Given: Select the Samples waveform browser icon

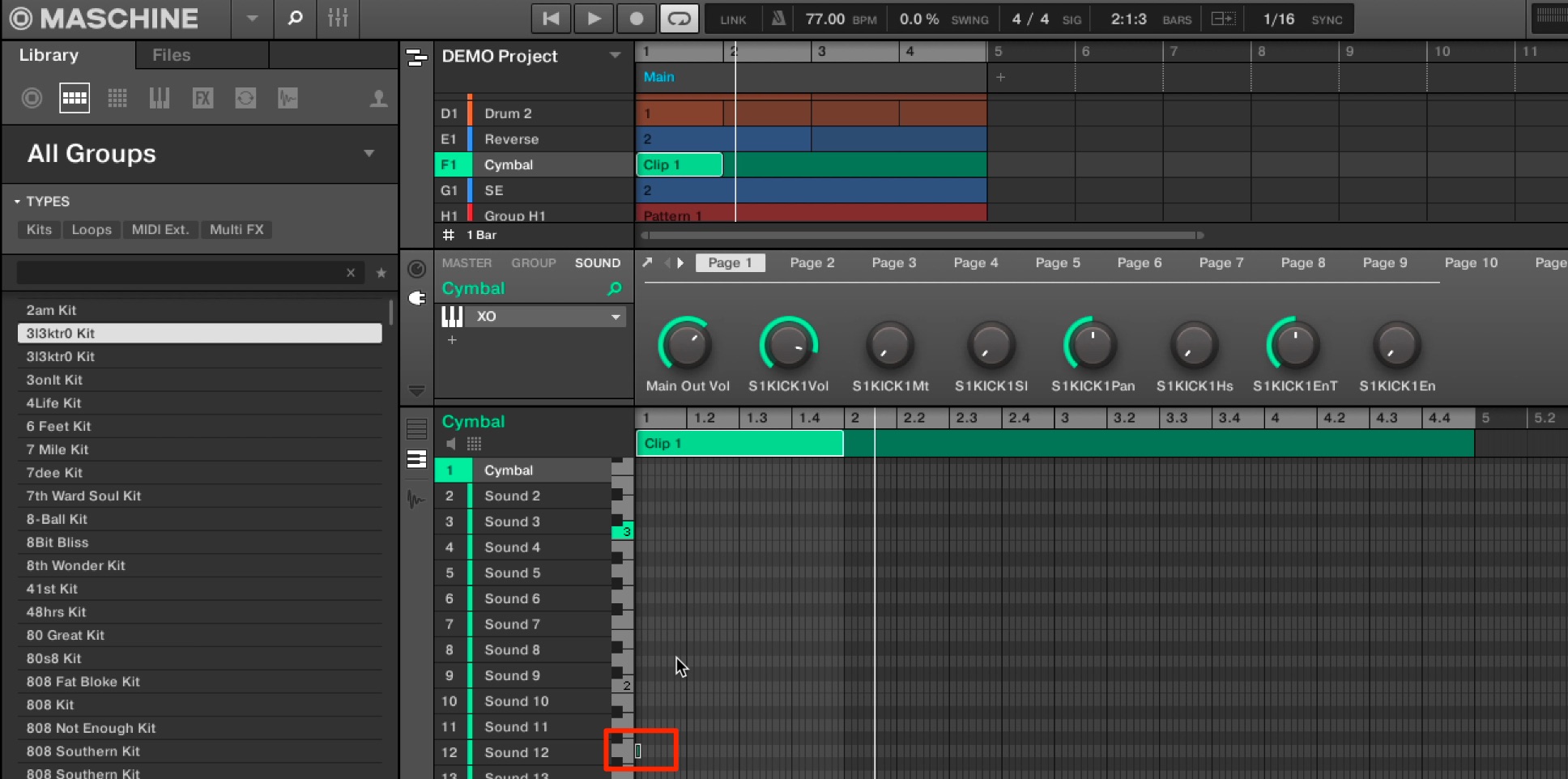Looking at the screenshot, I should (288, 98).
